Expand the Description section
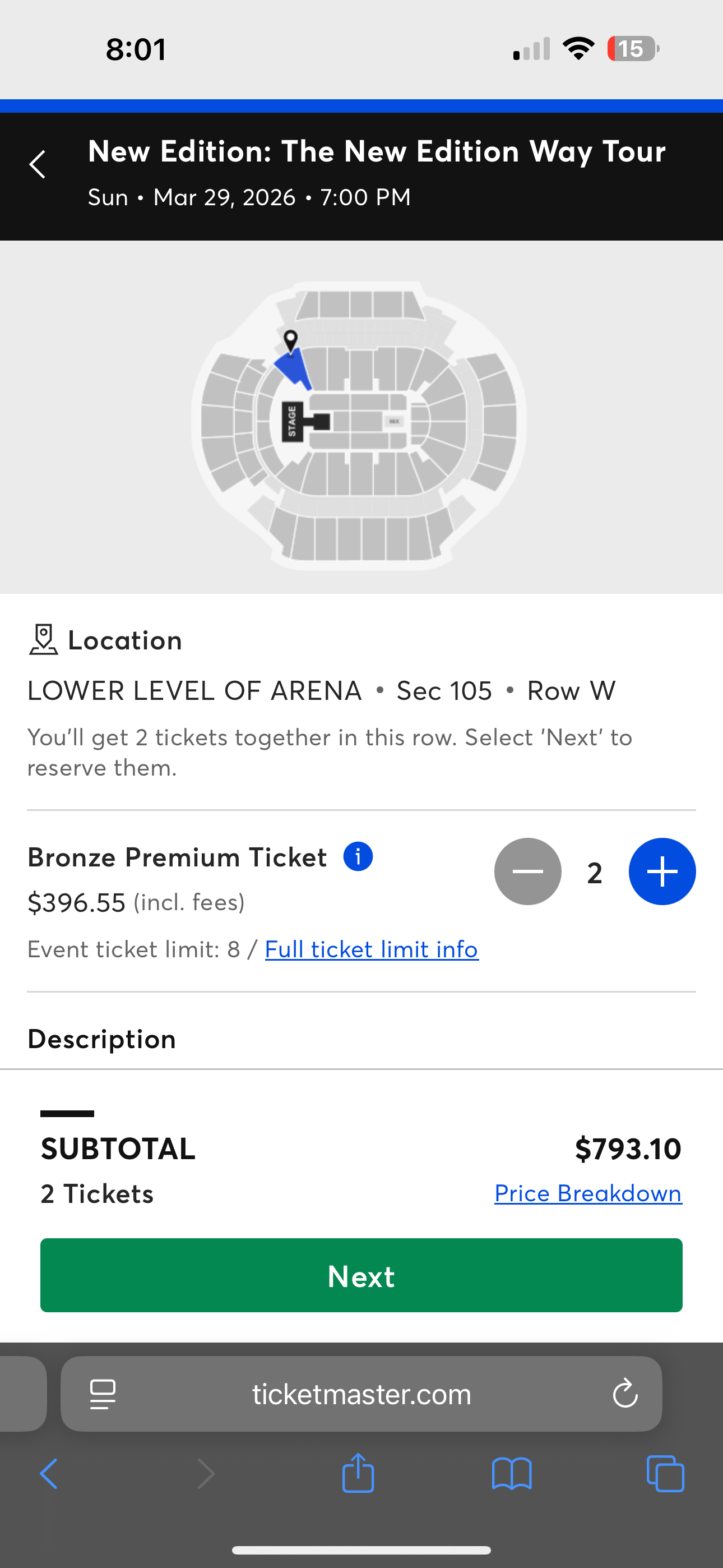 coord(101,1039)
